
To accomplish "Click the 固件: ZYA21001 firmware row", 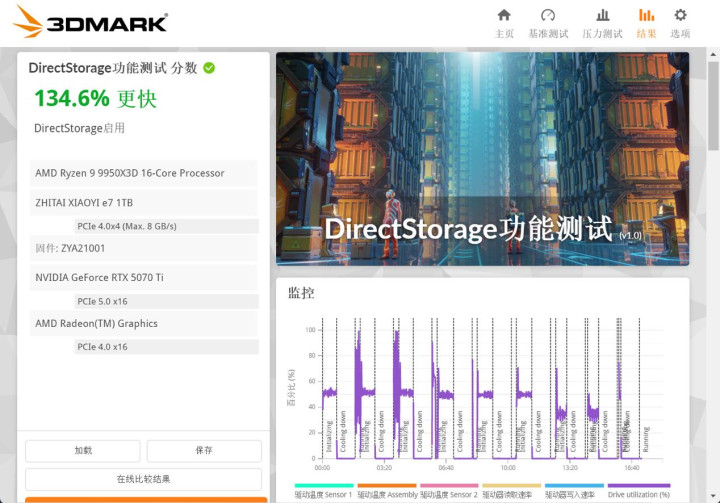I will (143, 248).
